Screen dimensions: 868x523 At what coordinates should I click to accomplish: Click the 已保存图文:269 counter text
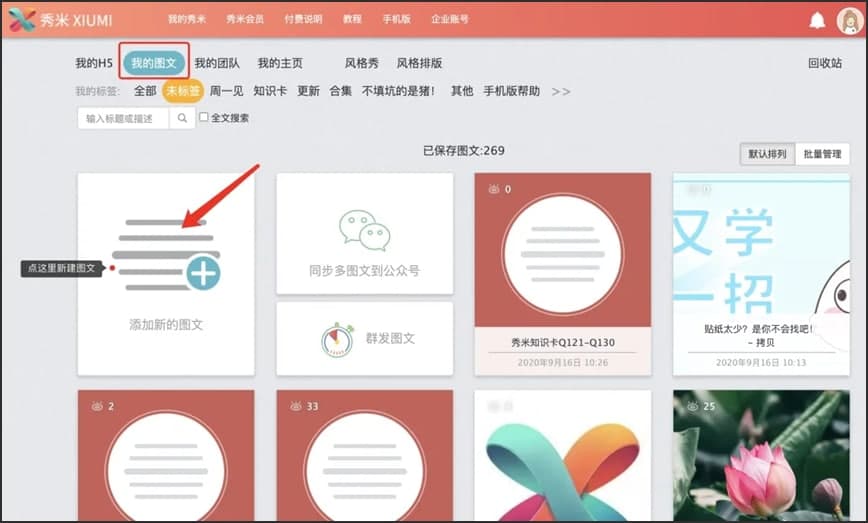tap(464, 151)
